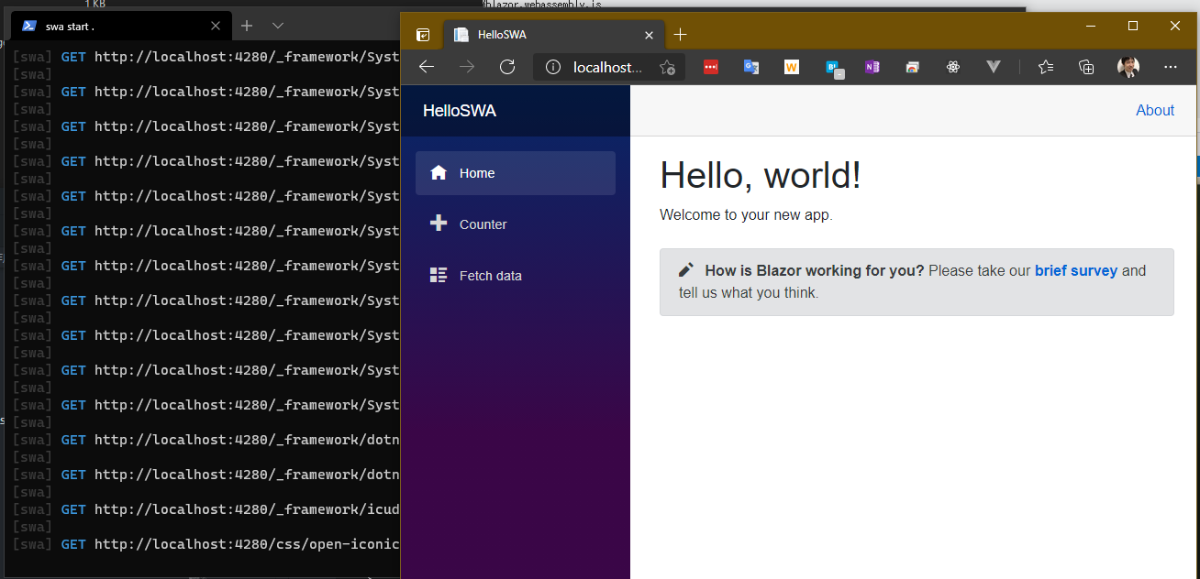
Task: Close the HelloSWA browser tab
Action: [x=648, y=35]
